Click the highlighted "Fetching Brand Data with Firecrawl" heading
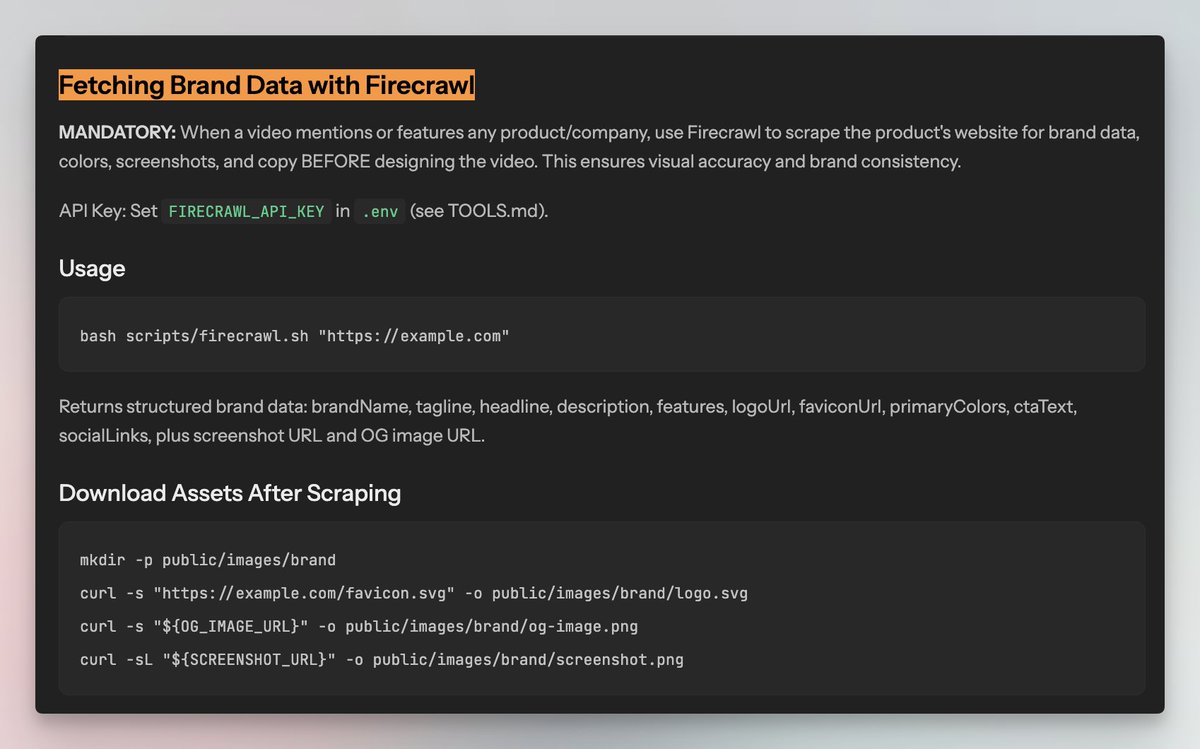Viewport: 1200px width, 749px height. click(266, 86)
